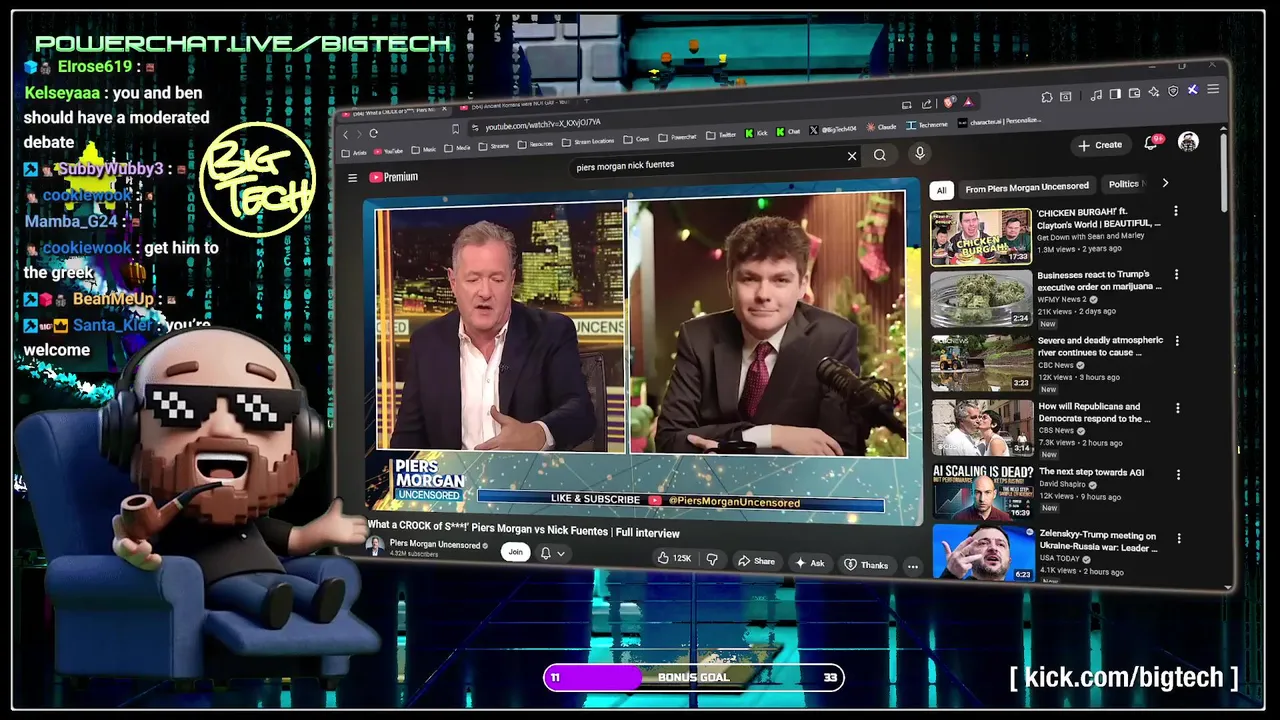The width and height of the screenshot is (1280, 720).
Task: Open options for the marijuana executive order video
Action: pyautogui.click(x=1176, y=275)
